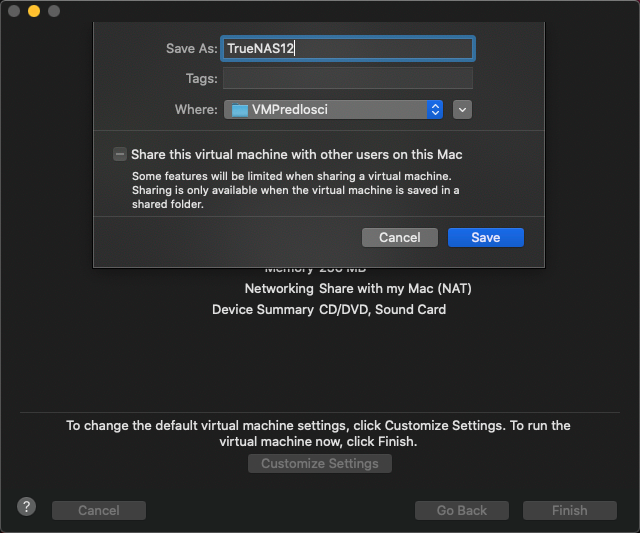
Task: Click the Finish button
Action: (569, 511)
